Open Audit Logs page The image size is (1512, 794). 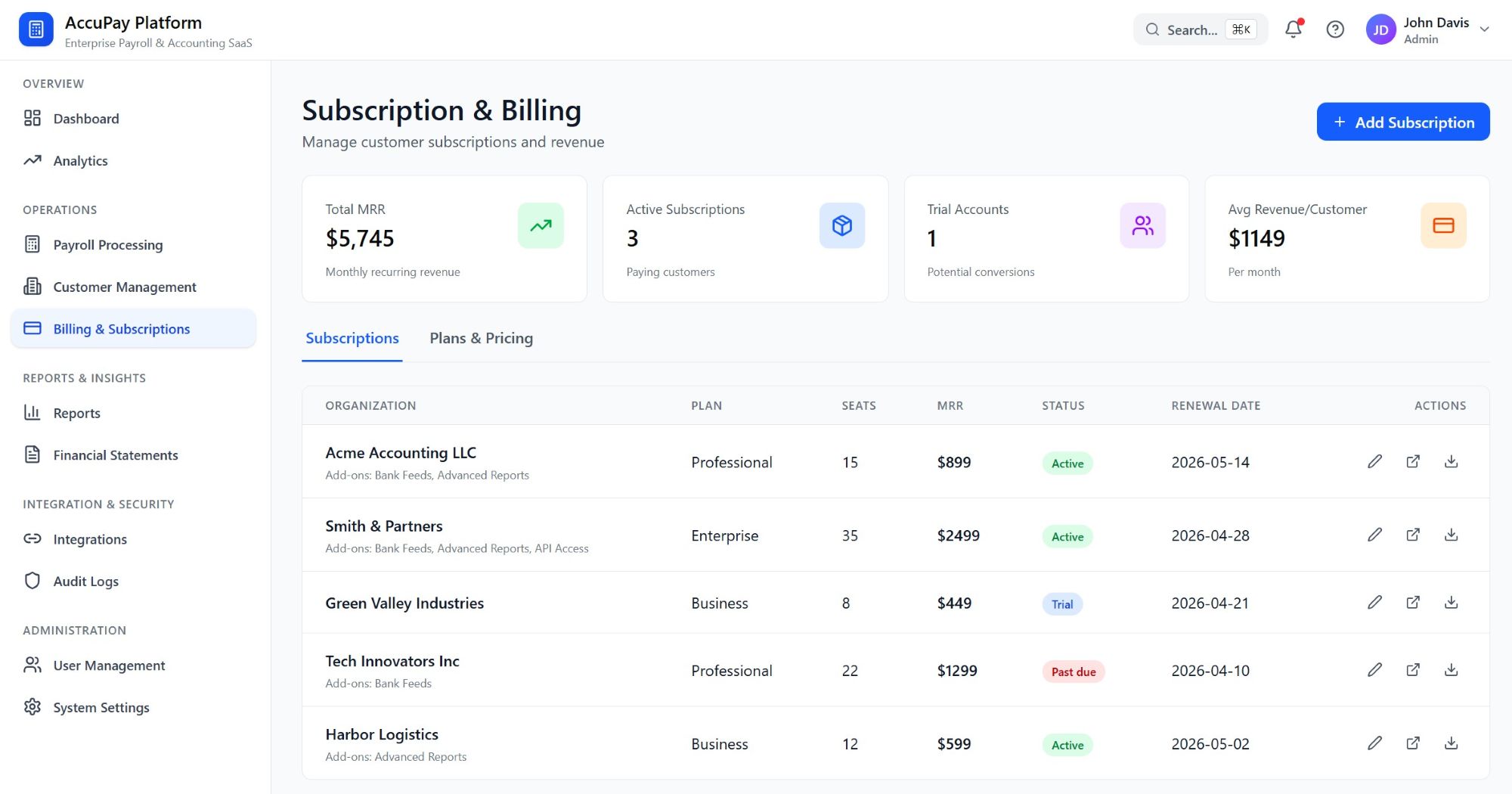133,581
